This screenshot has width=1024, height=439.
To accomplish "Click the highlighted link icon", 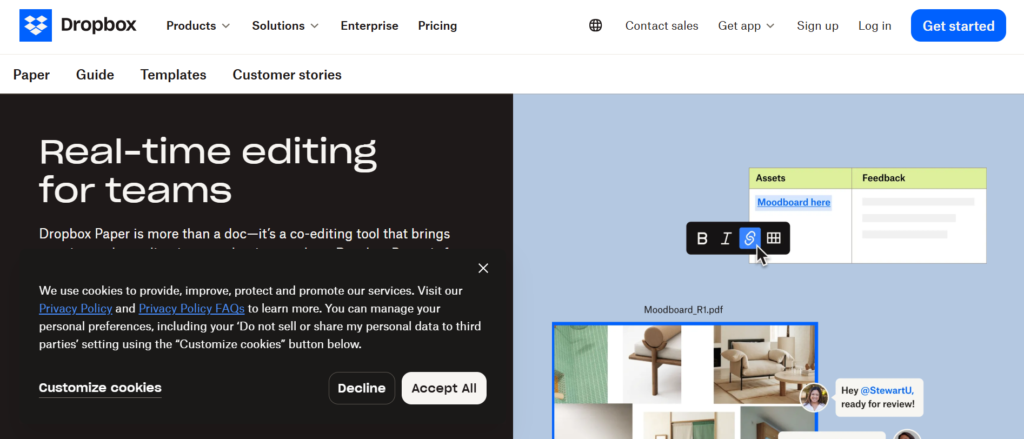I will coord(749,238).
